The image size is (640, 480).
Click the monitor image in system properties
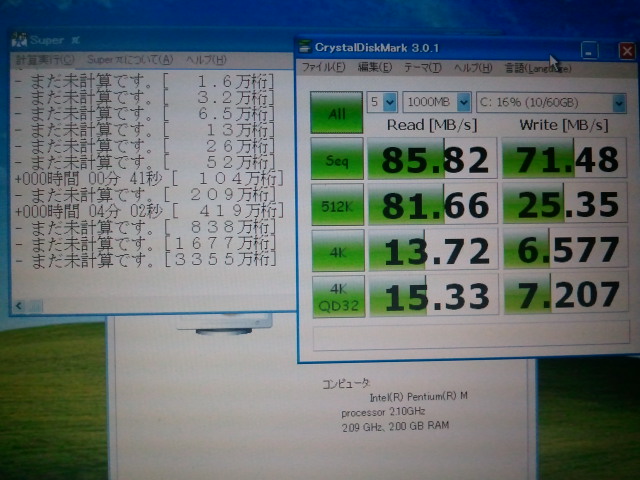click(x=224, y=324)
